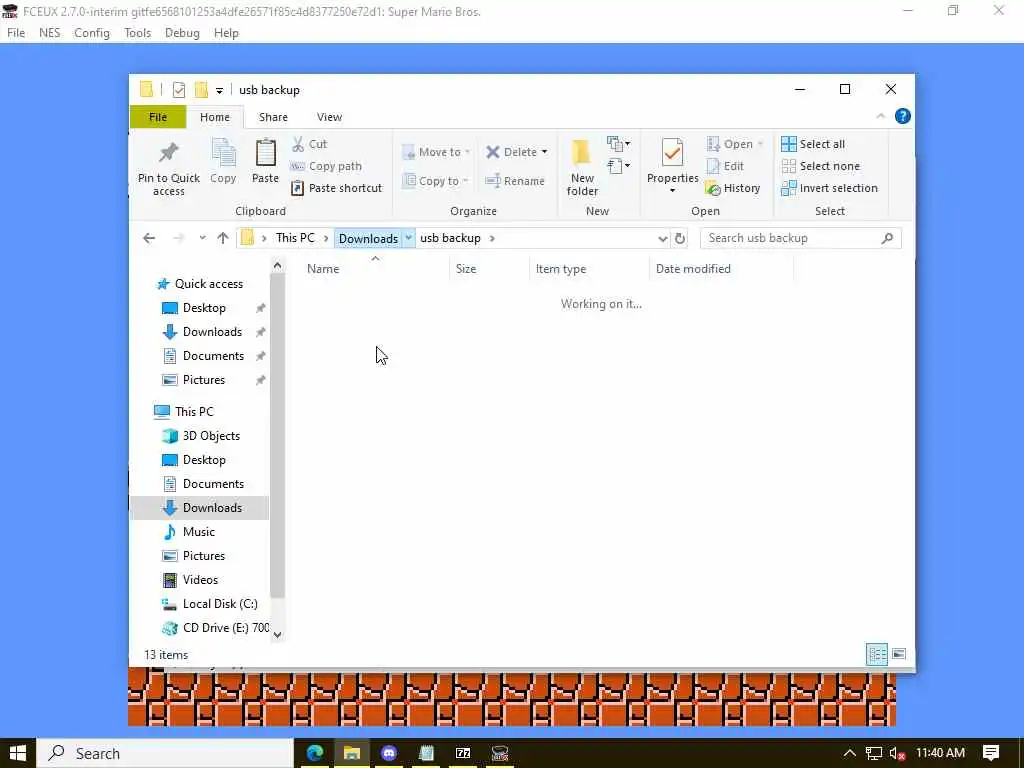Open the Easy access dropdown icon
The image size is (1024, 768).
click(618, 166)
